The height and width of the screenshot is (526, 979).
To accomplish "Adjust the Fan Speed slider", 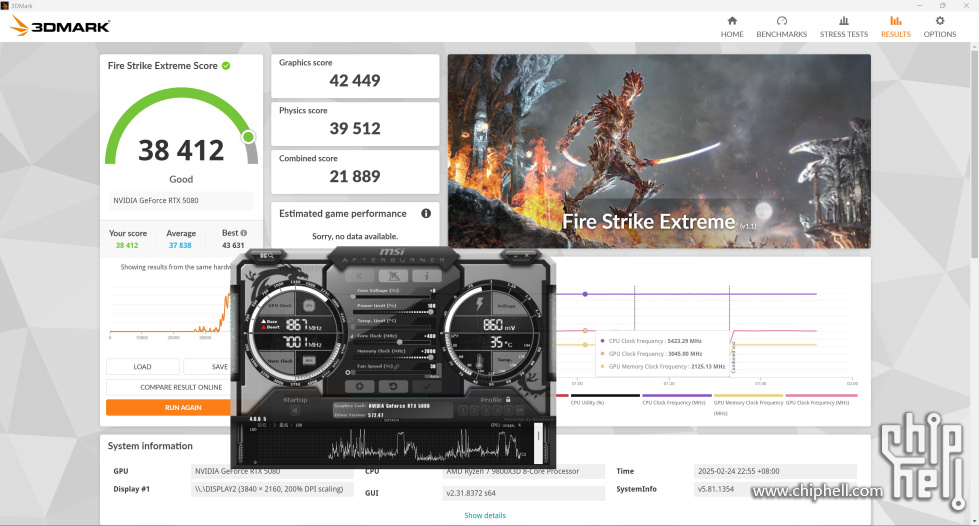I will [390, 373].
